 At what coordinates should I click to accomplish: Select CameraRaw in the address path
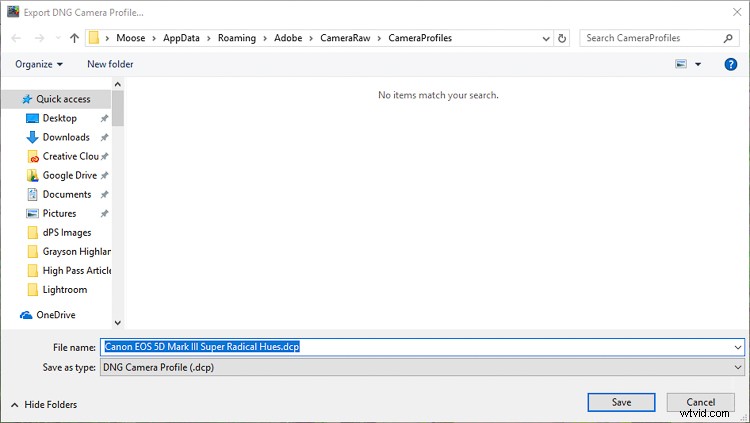[345, 38]
